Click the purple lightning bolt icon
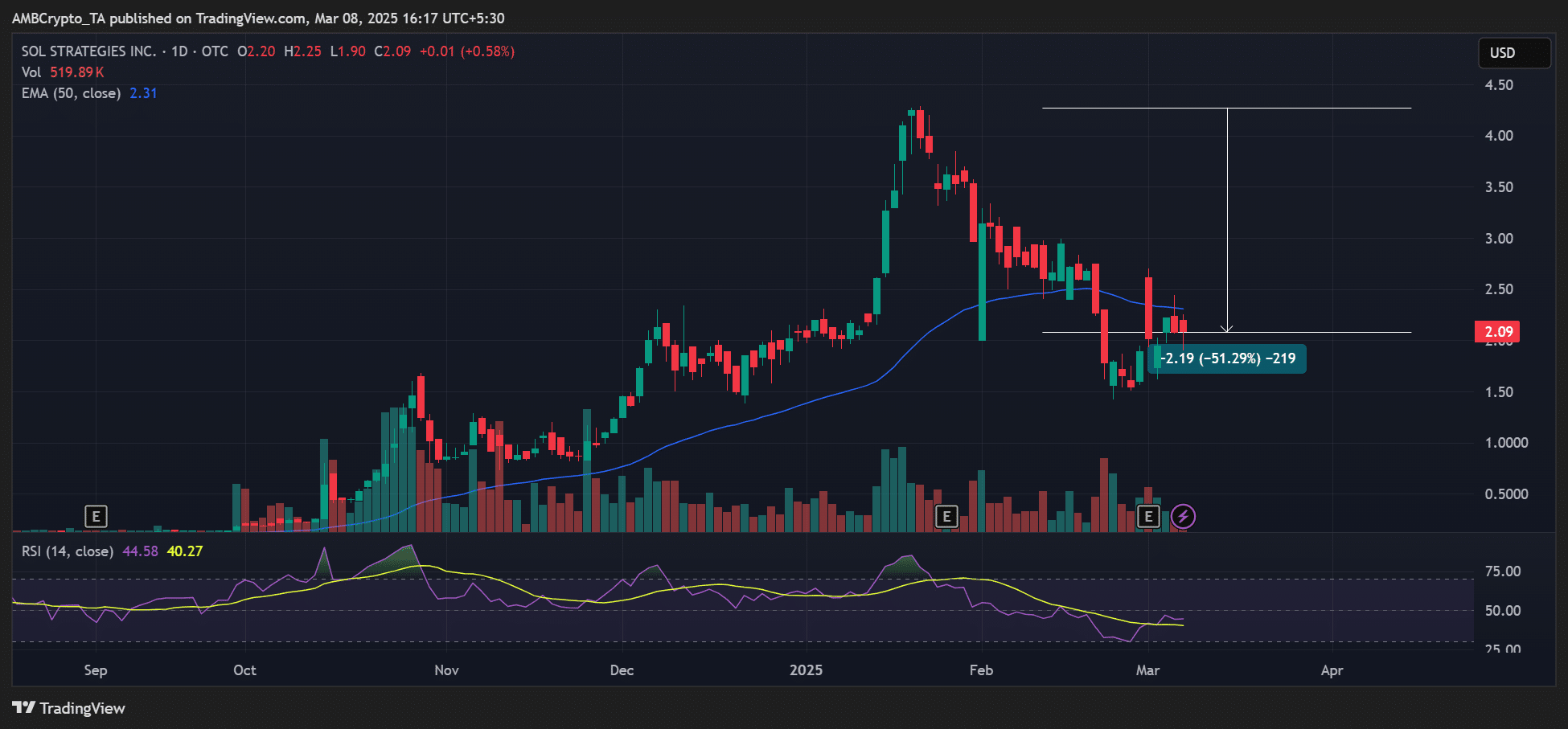The image size is (1568, 729). pyautogui.click(x=1183, y=517)
